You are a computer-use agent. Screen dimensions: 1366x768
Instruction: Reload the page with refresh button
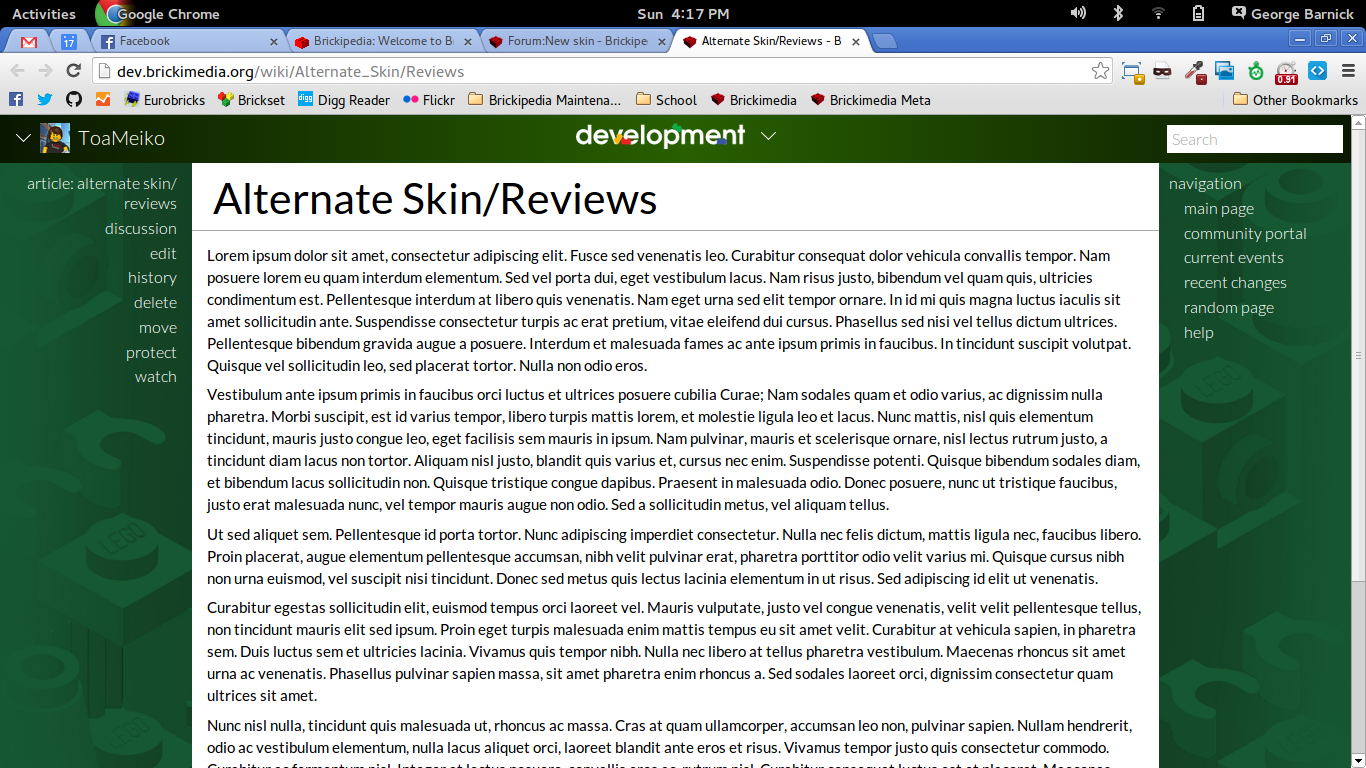click(73, 71)
